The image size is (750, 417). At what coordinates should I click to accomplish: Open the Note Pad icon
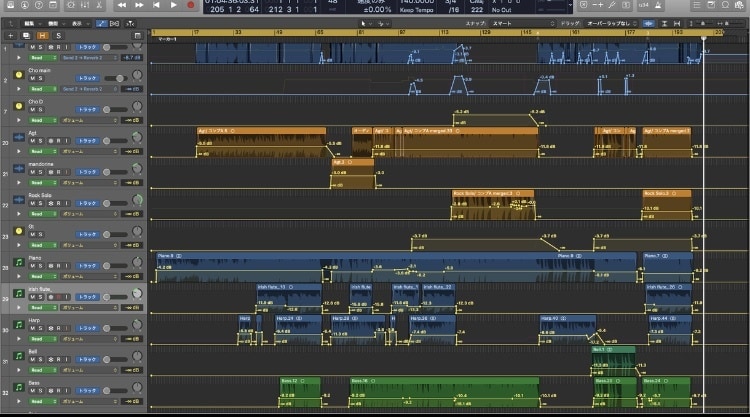coord(711,5)
